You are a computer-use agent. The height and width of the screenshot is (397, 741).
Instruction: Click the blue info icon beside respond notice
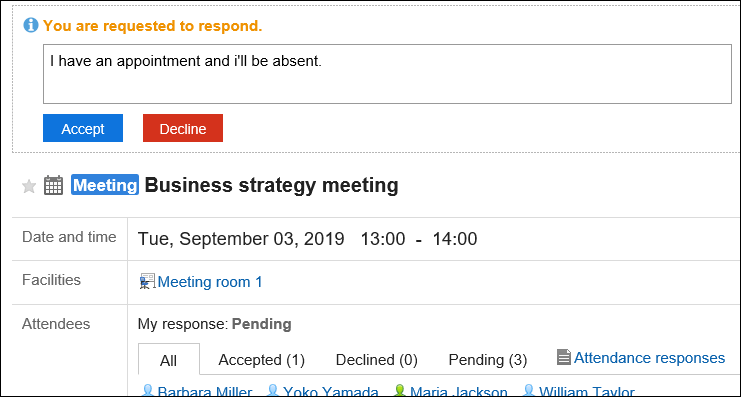31,25
